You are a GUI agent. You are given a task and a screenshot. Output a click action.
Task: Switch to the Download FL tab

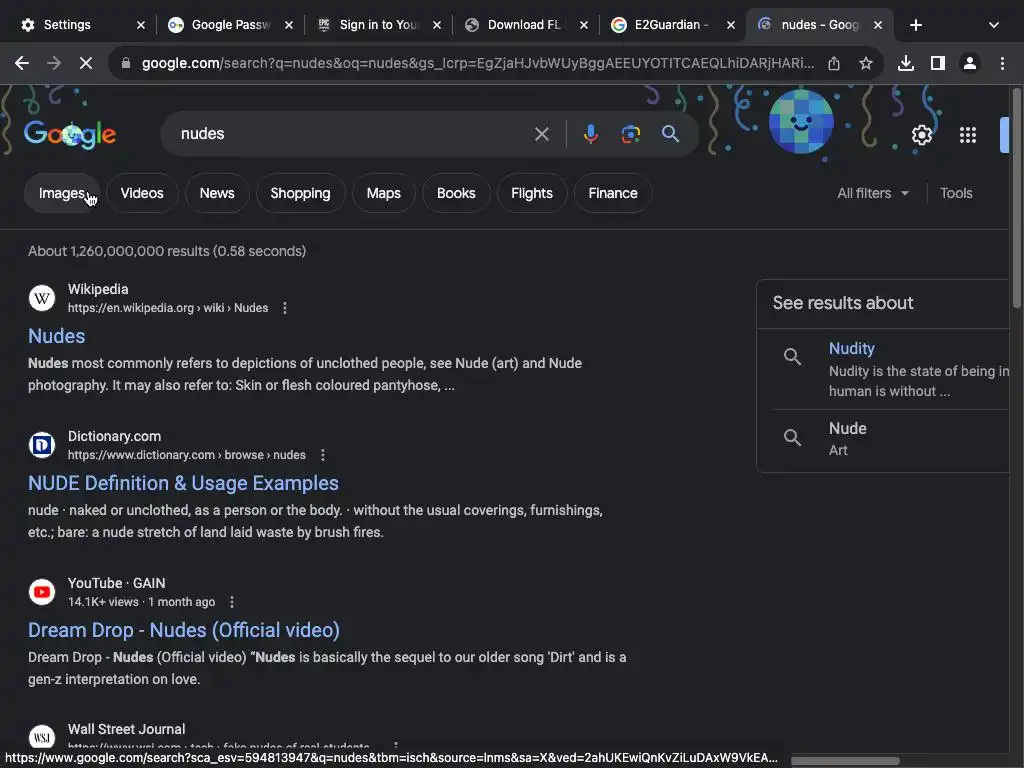click(524, 25)
